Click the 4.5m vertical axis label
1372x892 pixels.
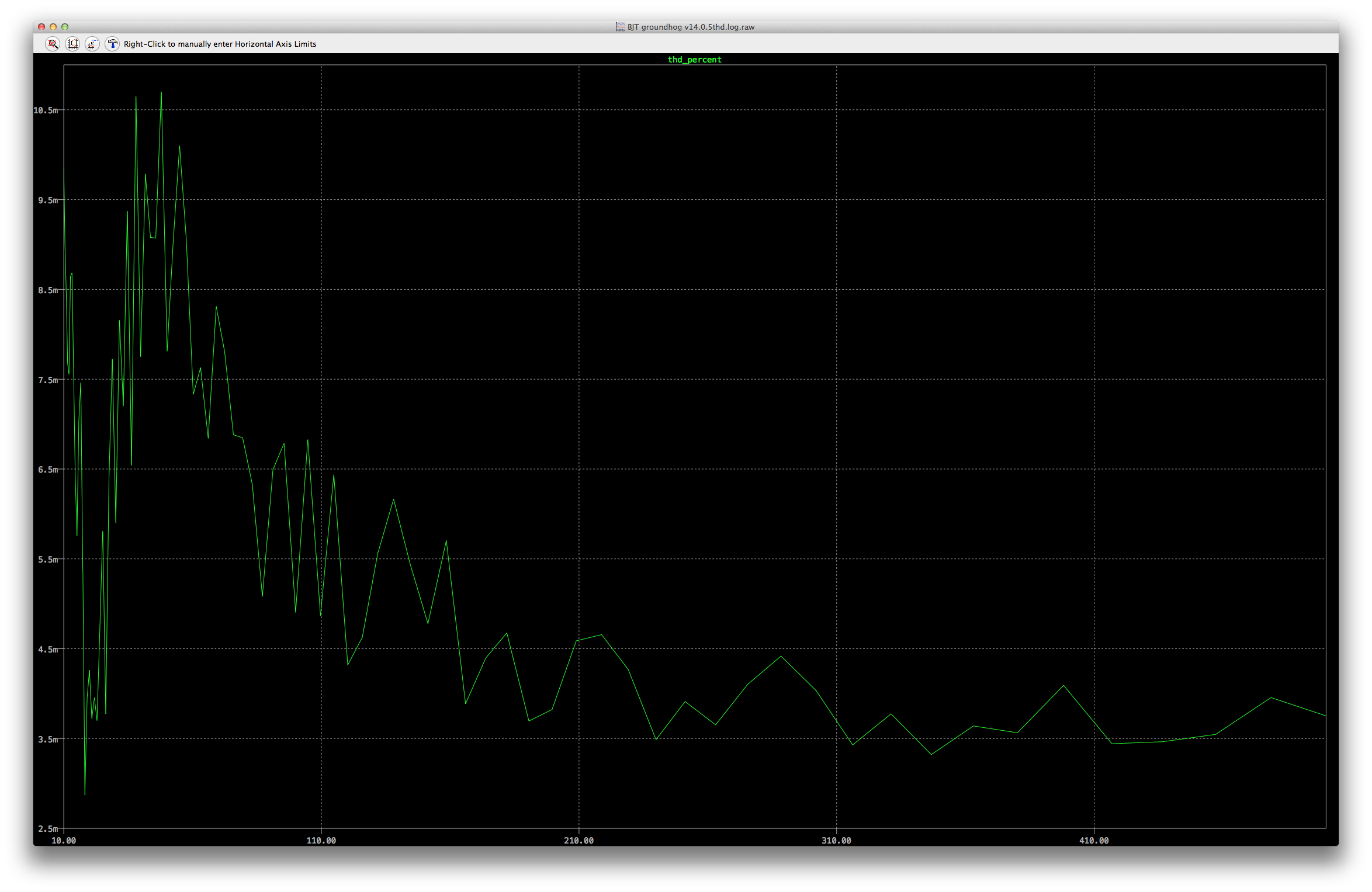(x=48, y=650)
